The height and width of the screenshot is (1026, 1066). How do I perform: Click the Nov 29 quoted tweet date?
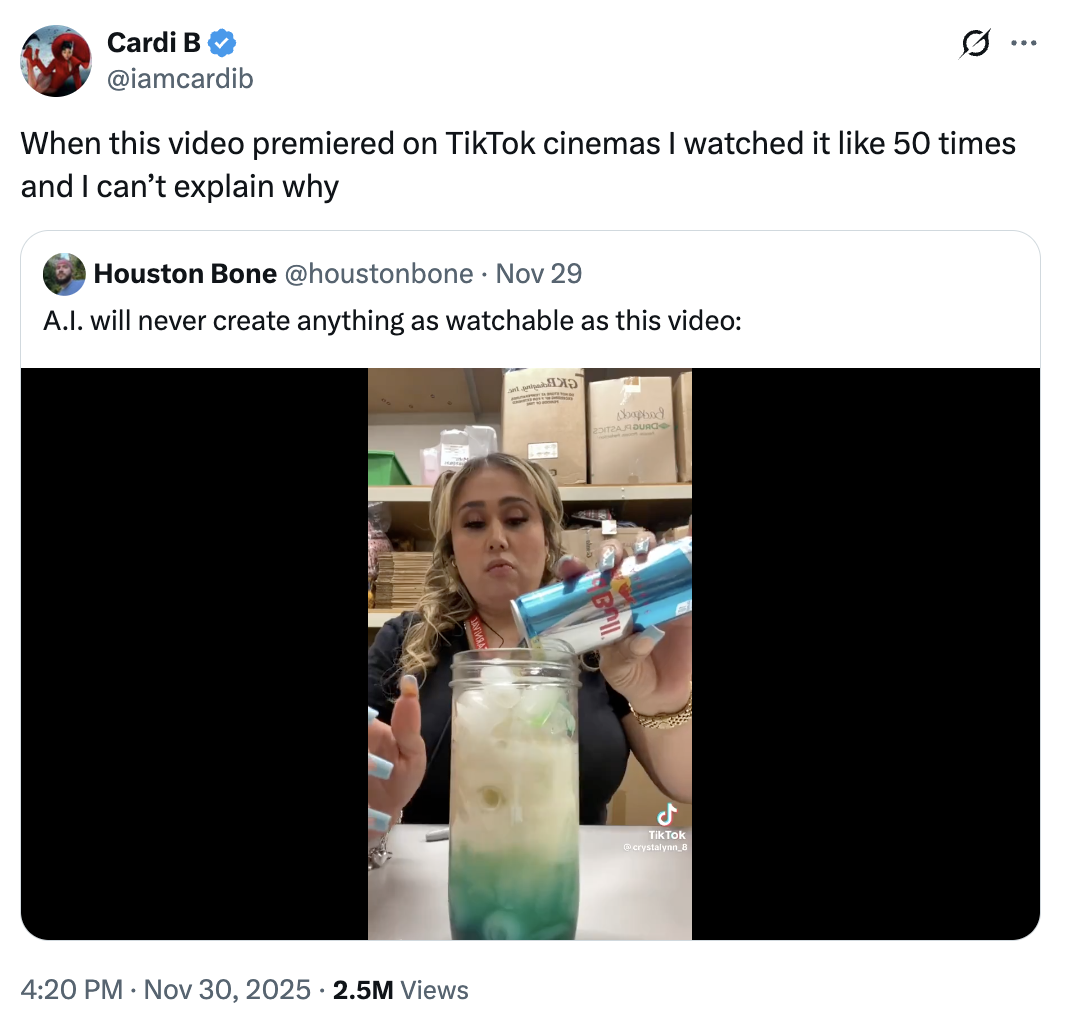(x=538, y=274)
